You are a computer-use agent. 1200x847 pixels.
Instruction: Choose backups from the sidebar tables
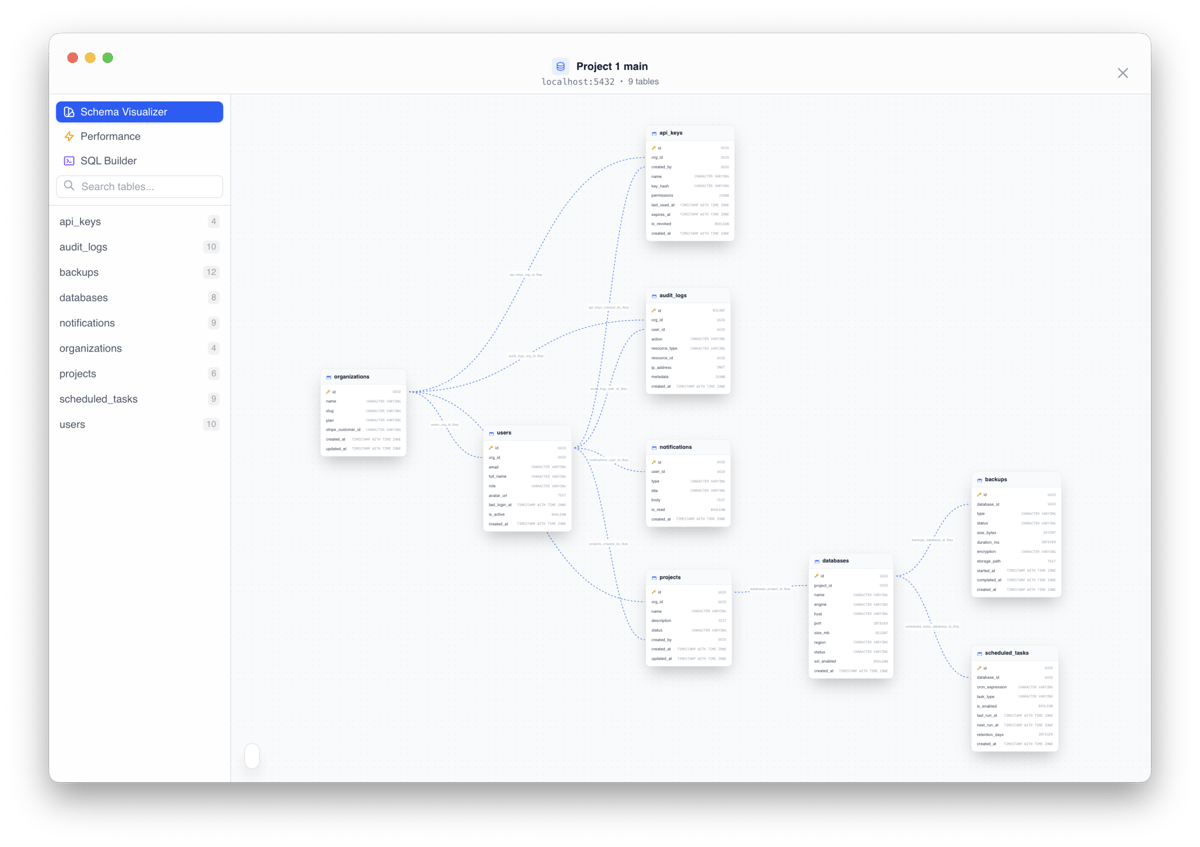(x=79, y=272)
